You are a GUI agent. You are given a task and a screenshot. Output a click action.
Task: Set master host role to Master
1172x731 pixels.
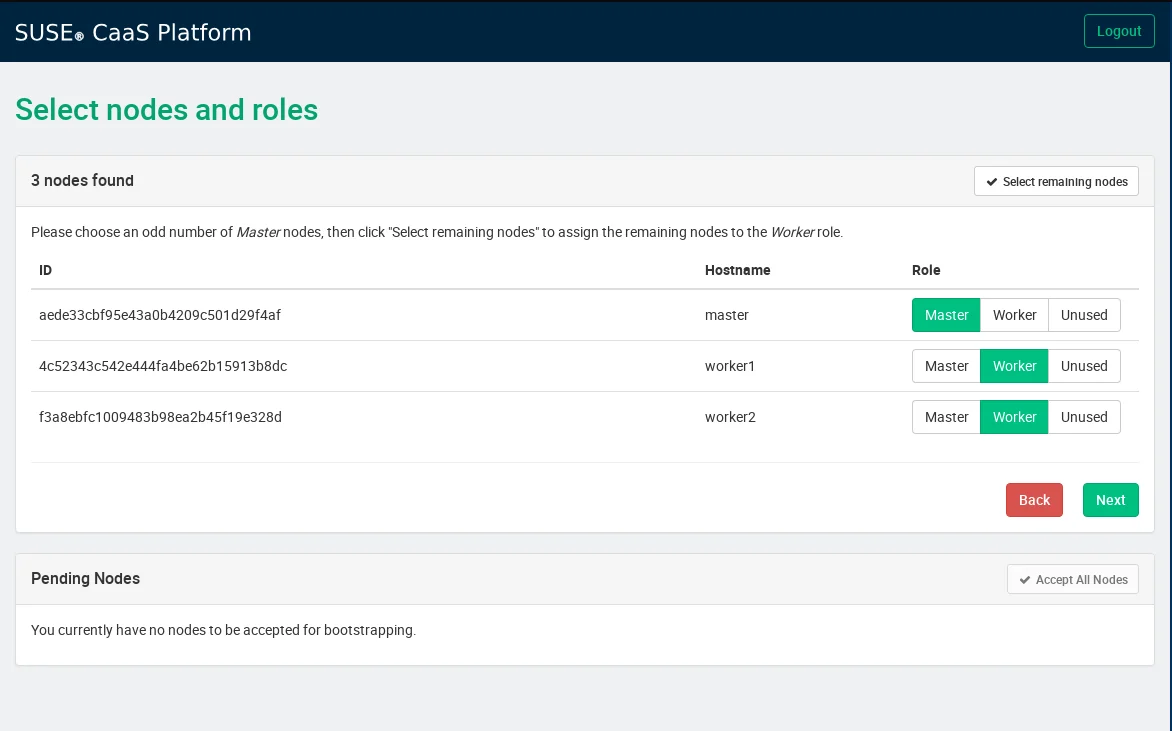pos(946,315)
